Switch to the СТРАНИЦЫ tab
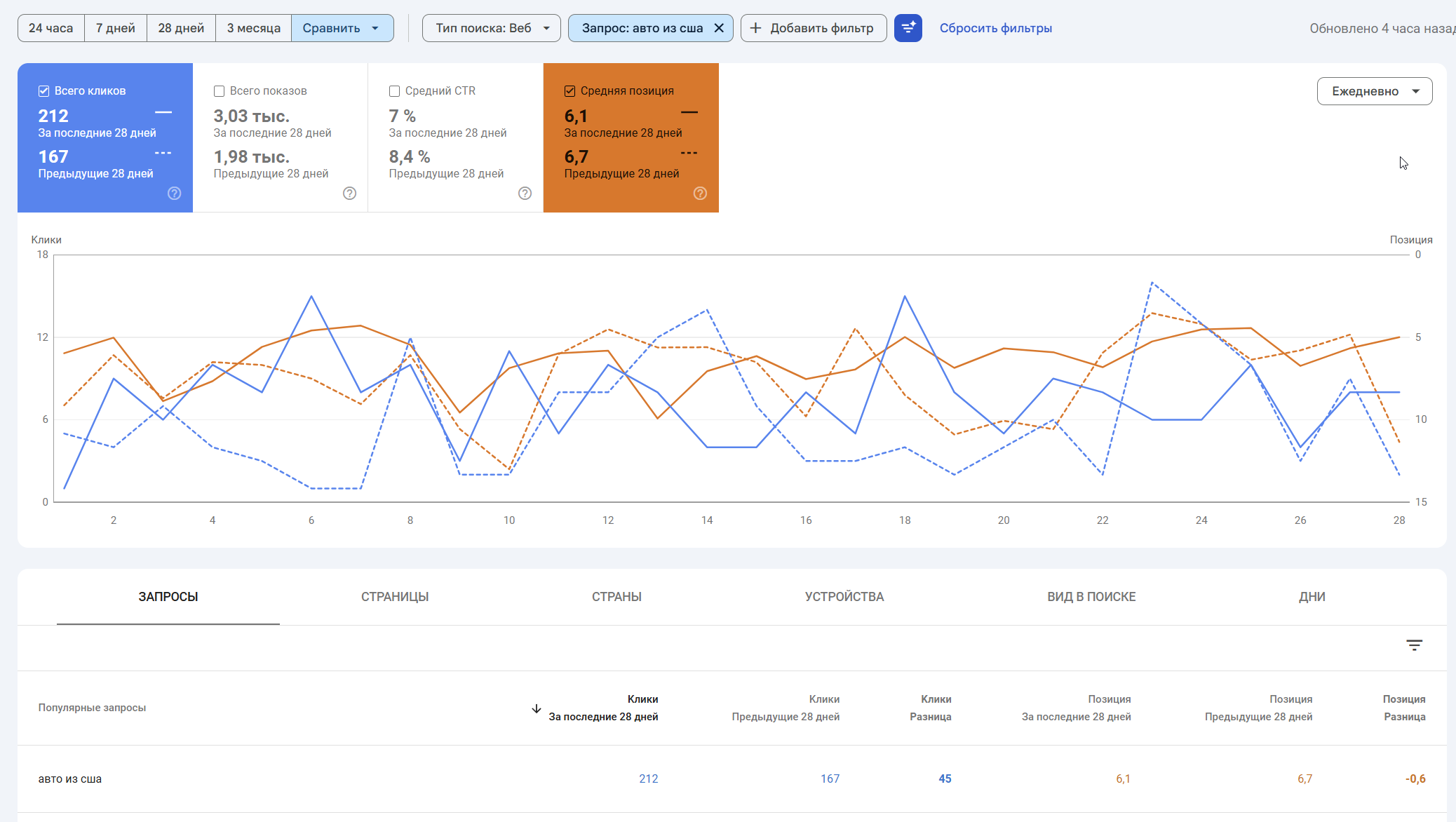Screen dimensions: 1456x822 (395, 597)
